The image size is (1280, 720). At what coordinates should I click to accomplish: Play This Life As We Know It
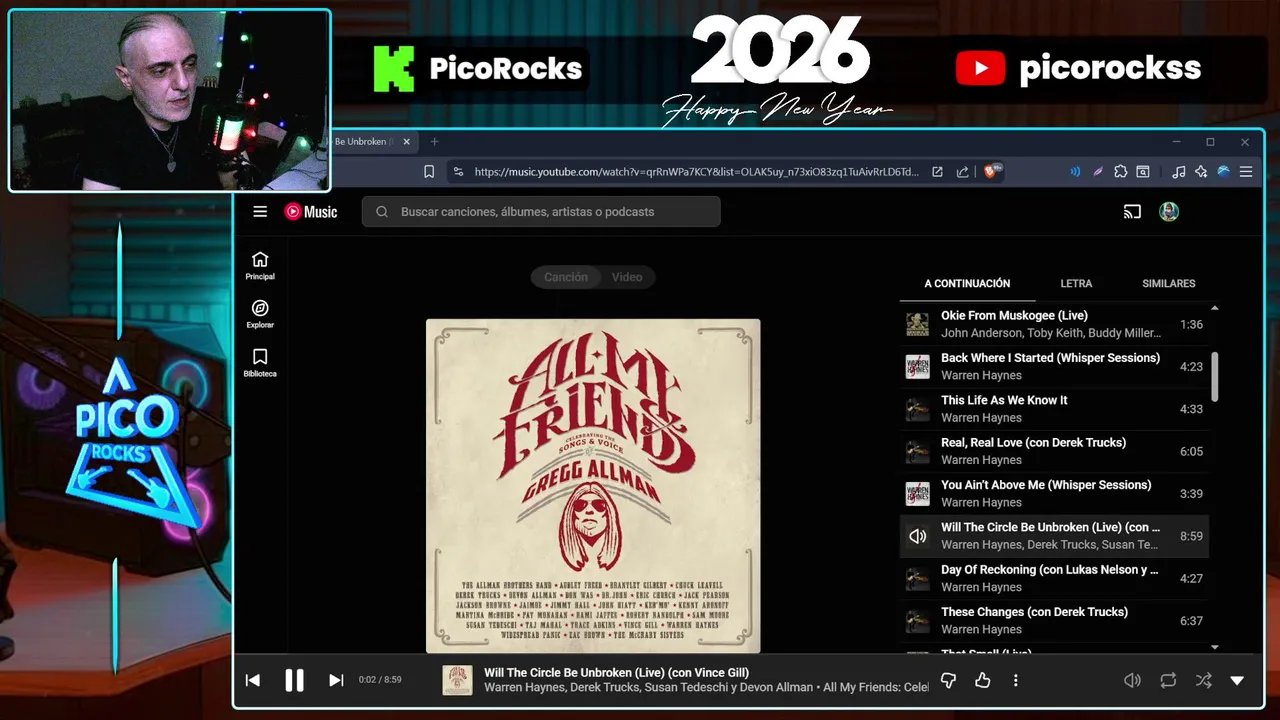(1054, 409)
